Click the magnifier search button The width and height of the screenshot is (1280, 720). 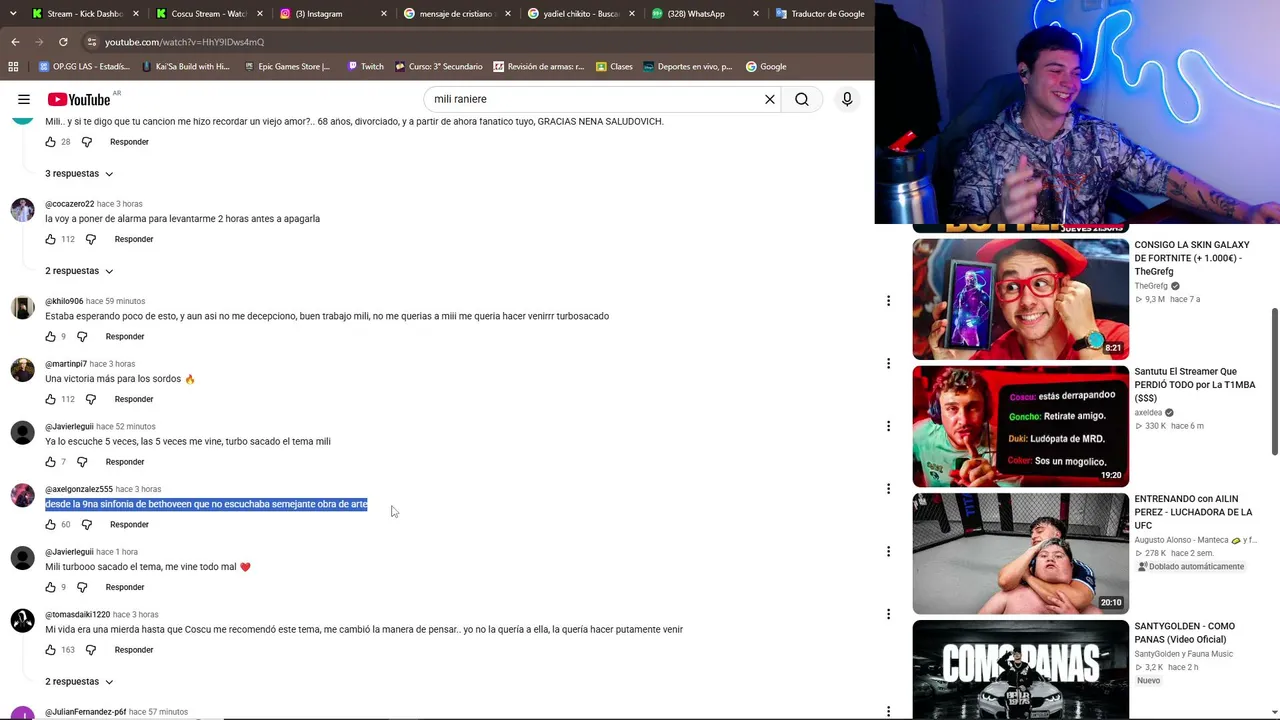pos(802,99)
